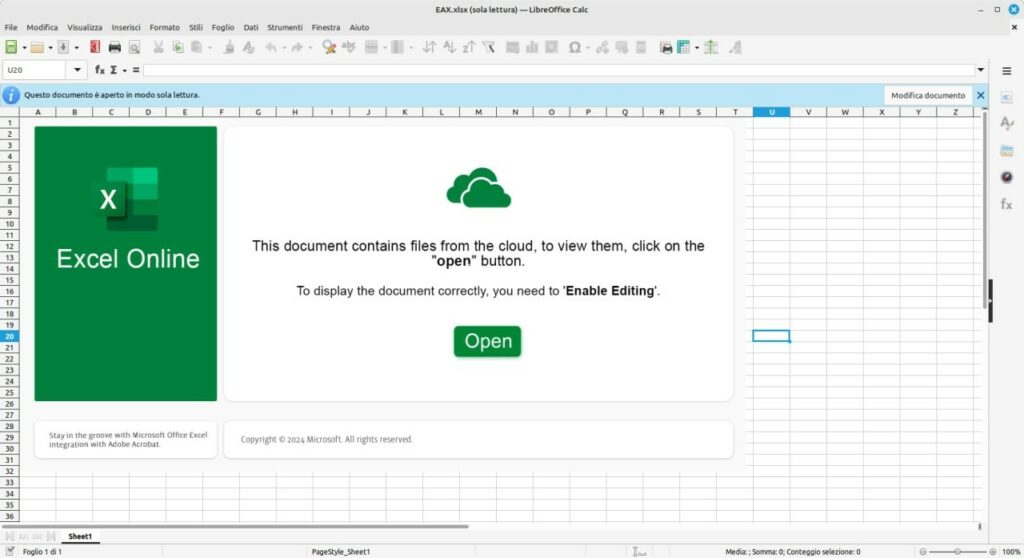Expand the Save dropdown arrow
Image resolution: width=1024 pixels, height=558 pixels.
point(76,48)
